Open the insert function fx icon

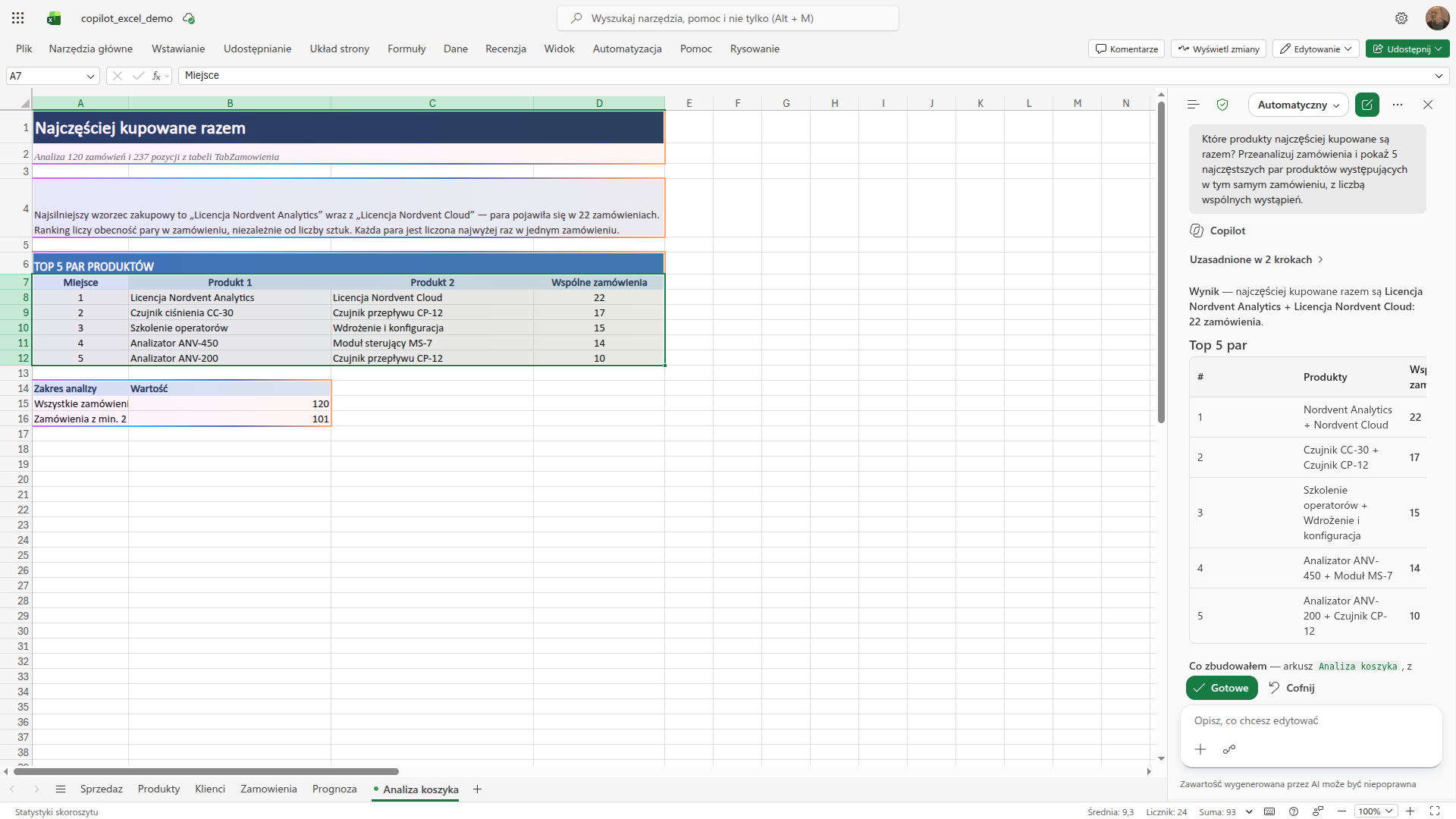click(x=156, y=76)
